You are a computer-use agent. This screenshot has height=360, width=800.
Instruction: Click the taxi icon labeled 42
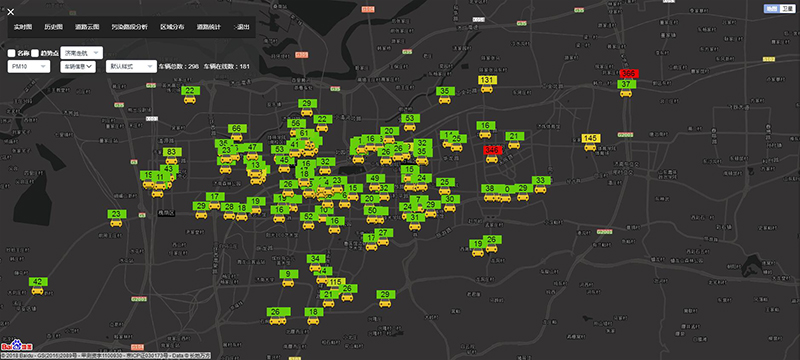click(37, 291)
